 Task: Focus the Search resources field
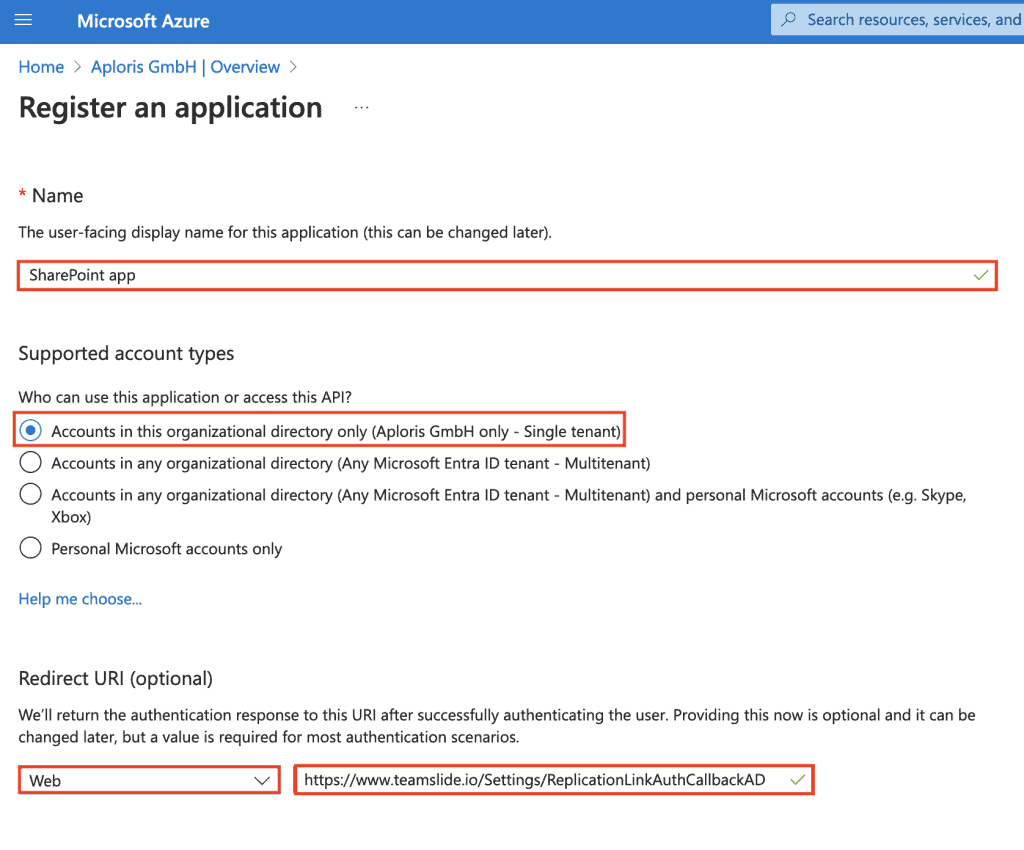point(897,20)
